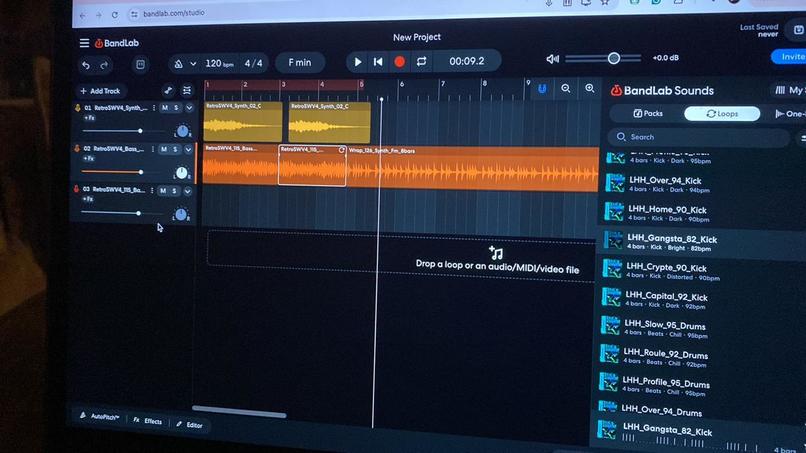The height and width of the screenshot is (453, 806).
Task: Select the Loops tab
Action: 722,114
